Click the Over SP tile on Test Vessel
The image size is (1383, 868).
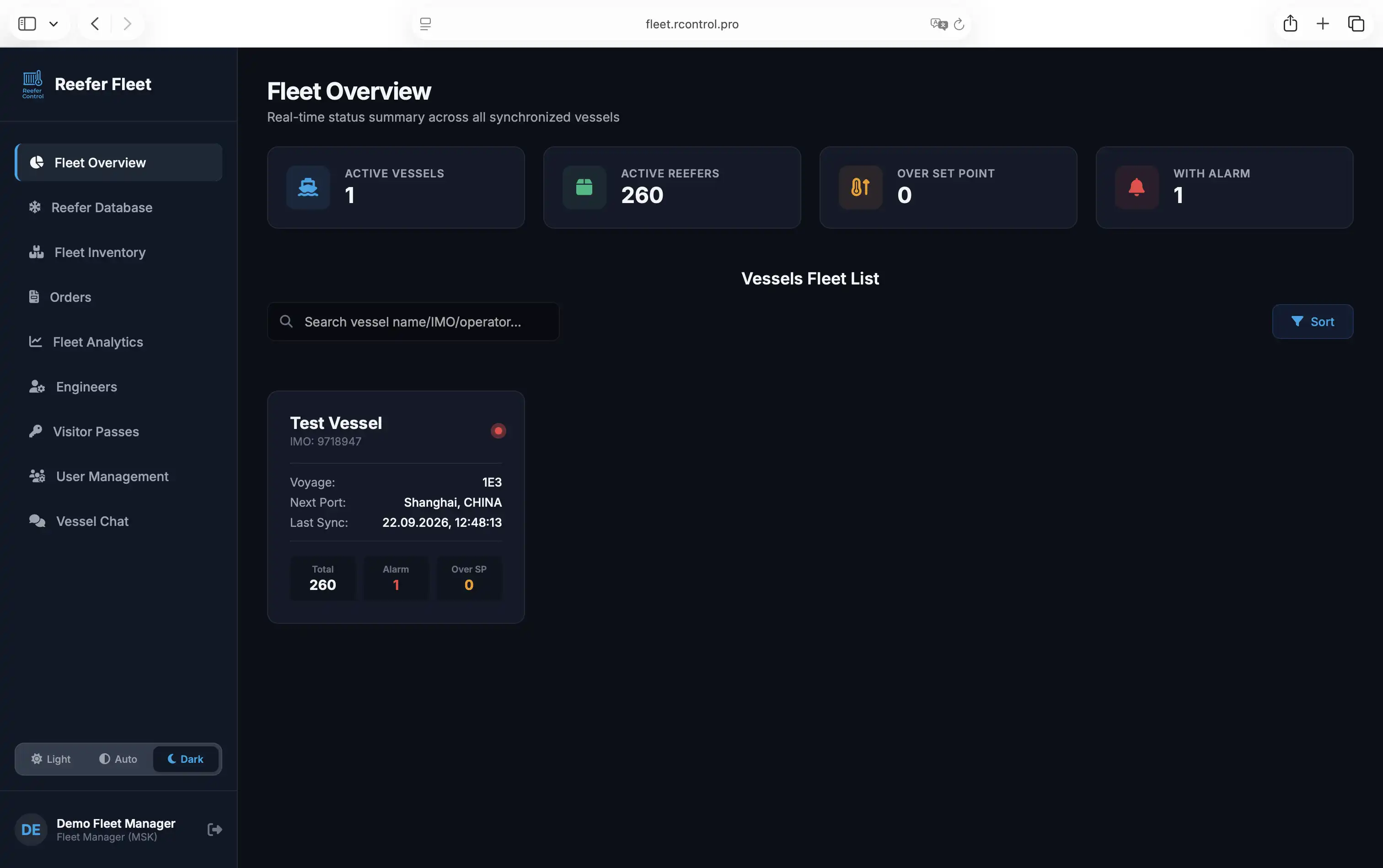pyautogui.click(x=468, y=578)
